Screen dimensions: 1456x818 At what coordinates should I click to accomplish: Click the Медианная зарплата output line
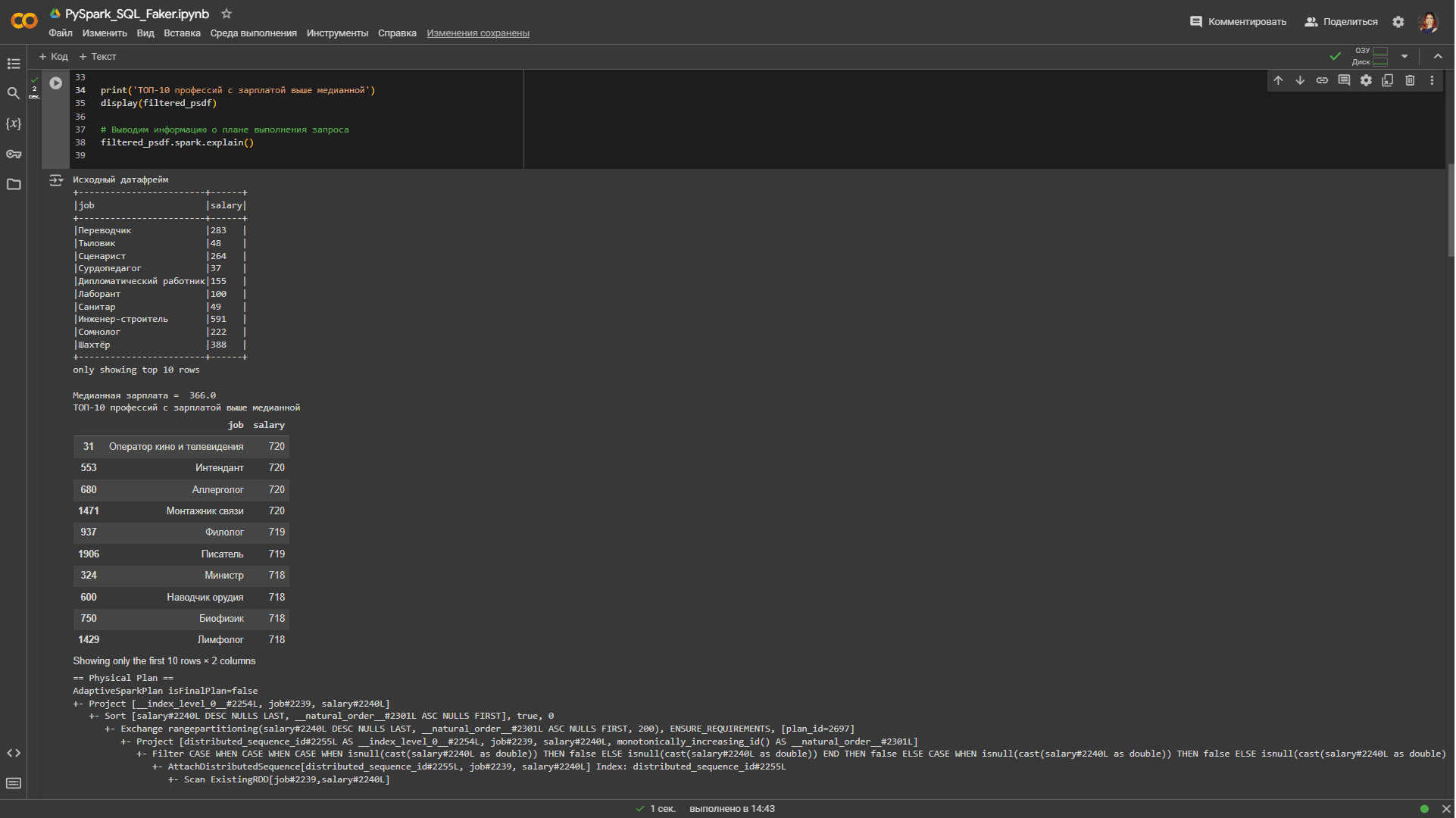click(x=145, y=395)
